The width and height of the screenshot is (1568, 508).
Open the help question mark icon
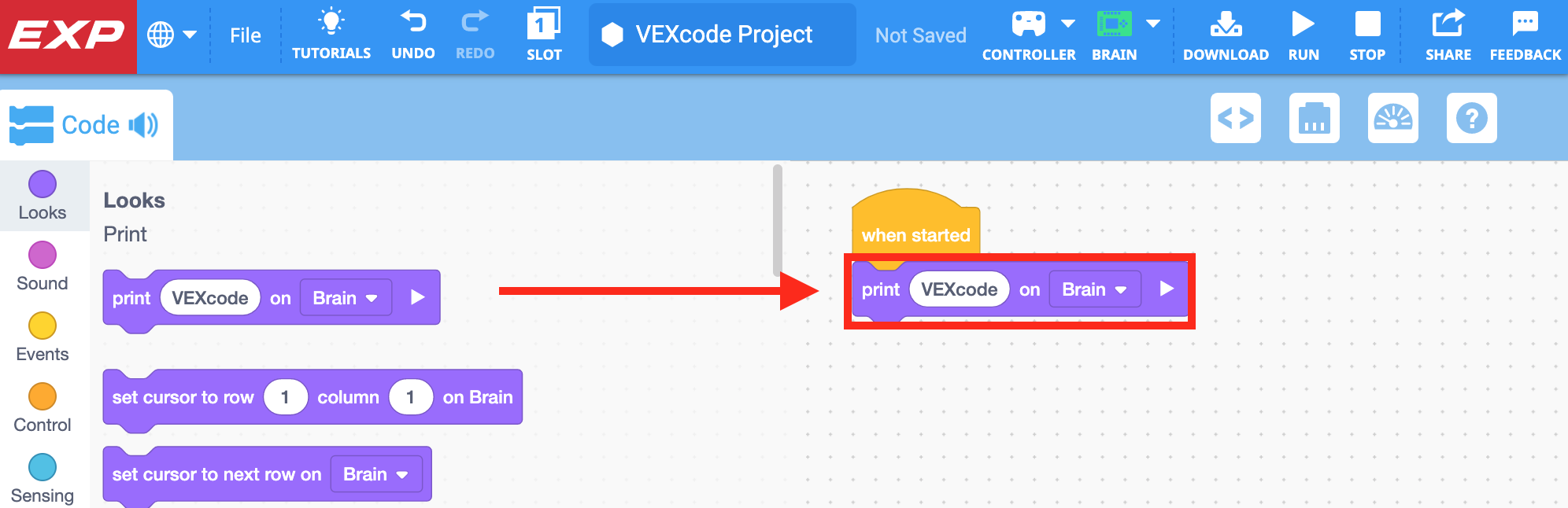point(1472,120)
